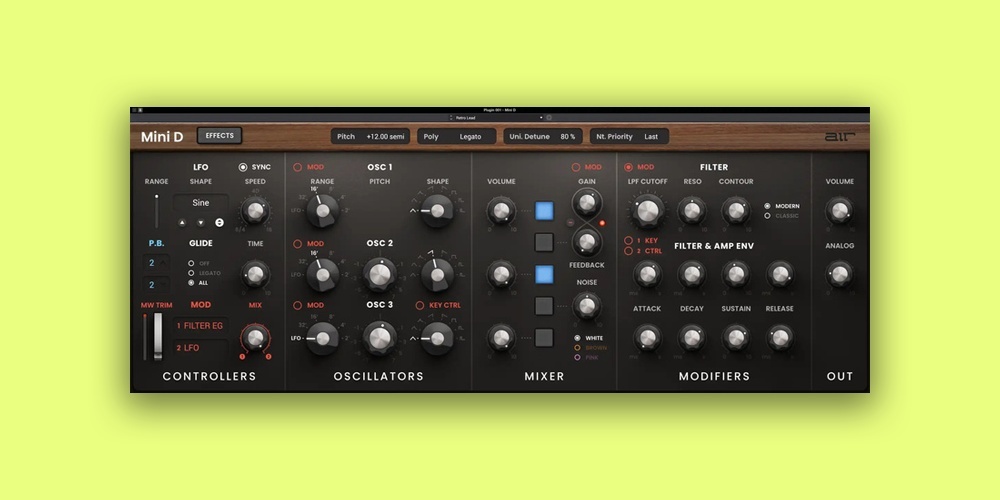
Task: Click the round minus icon between Gain and Feedback
Action: pyautogui.click(x=570, y=223)
